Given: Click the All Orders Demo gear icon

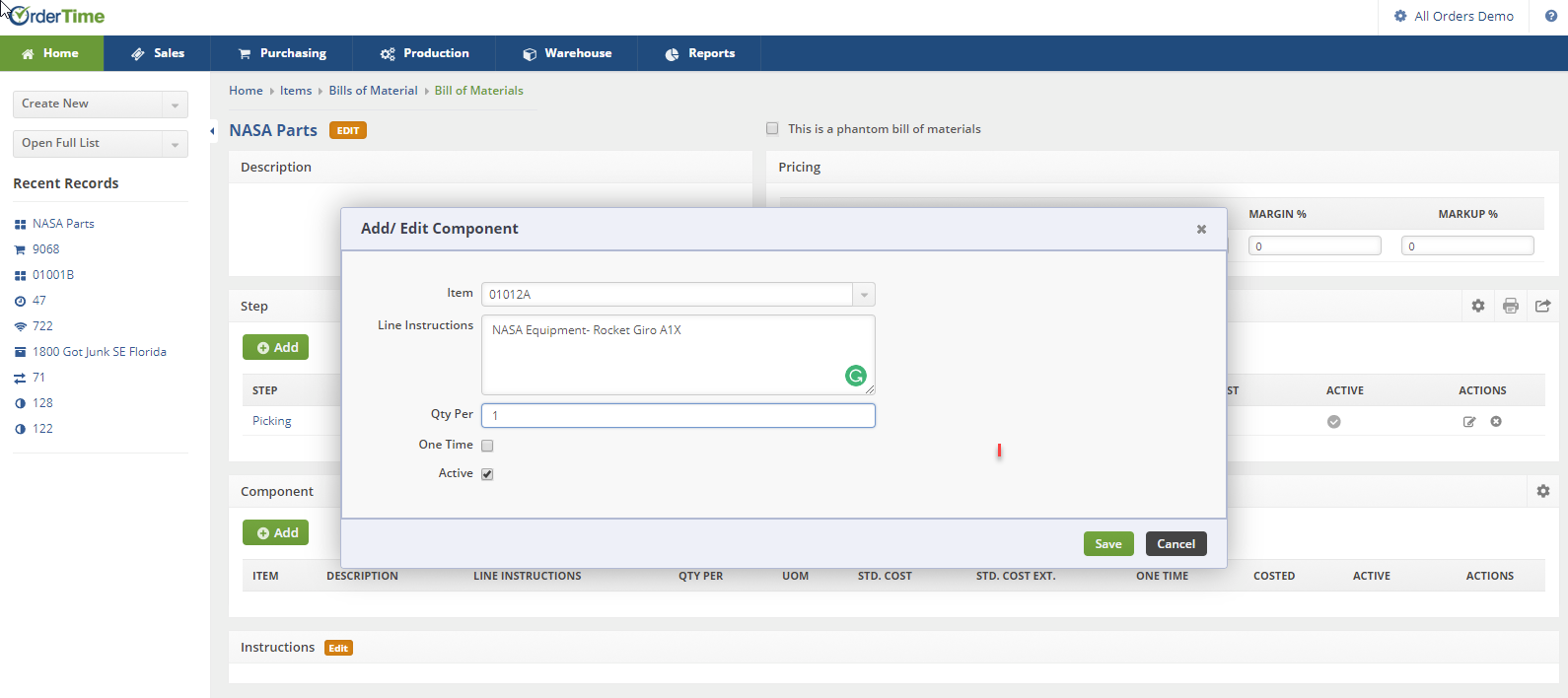Looking at the screenshot, I should pyautogui.click(x=1400, y=16).
